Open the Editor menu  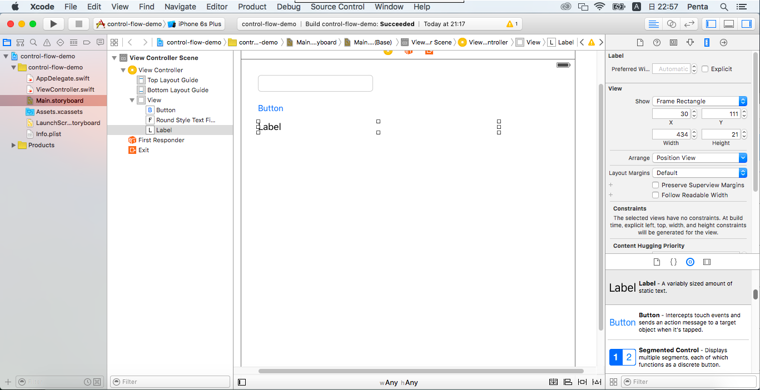217,7
